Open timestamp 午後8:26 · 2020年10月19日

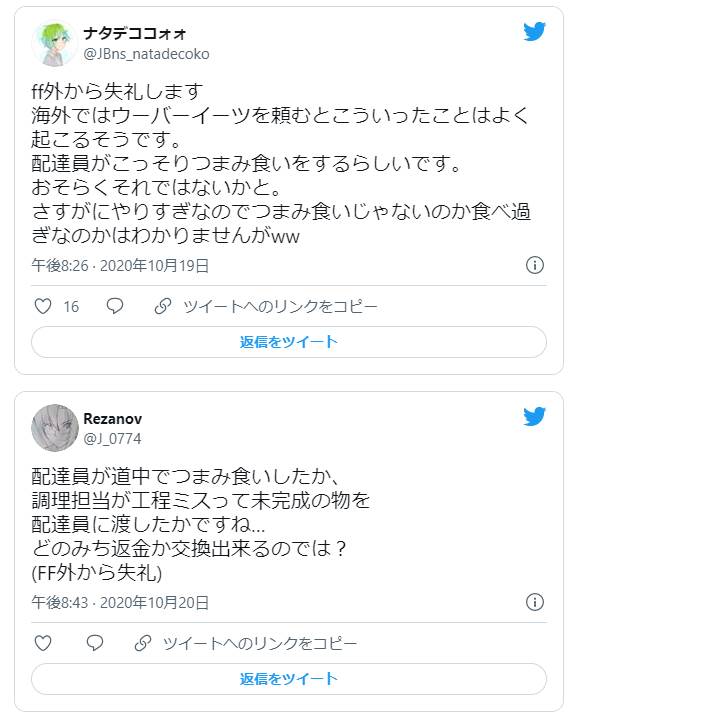[x=120, y=265]
